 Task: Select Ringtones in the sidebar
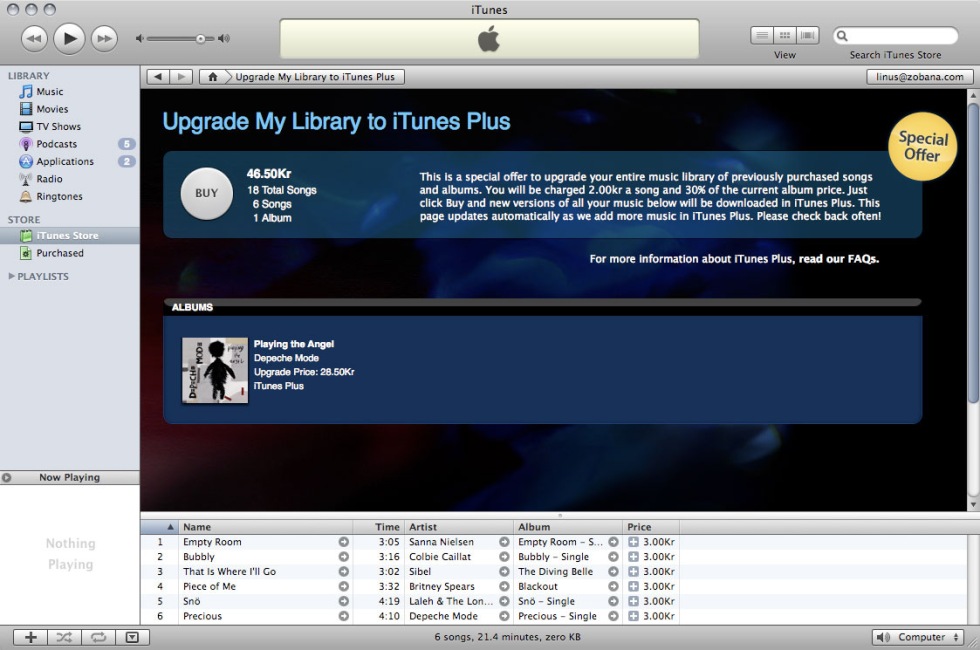tap(59, 197)
